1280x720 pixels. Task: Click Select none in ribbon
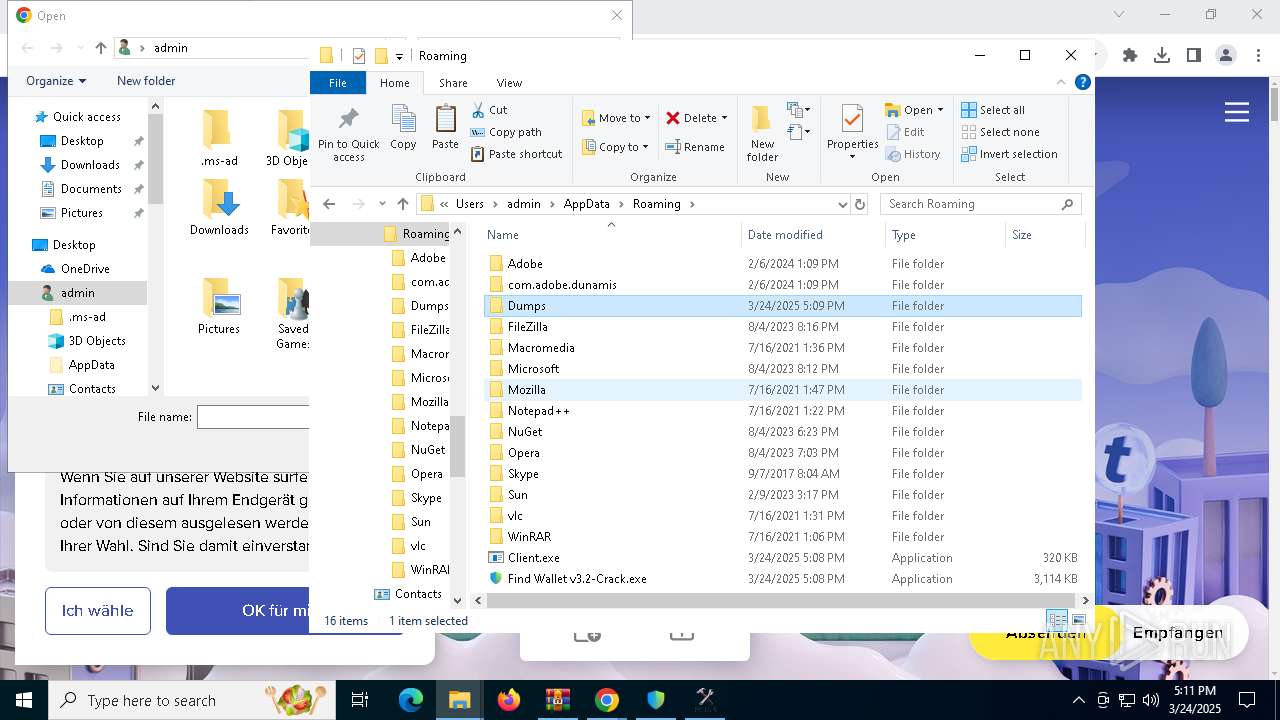[1000, 132]
